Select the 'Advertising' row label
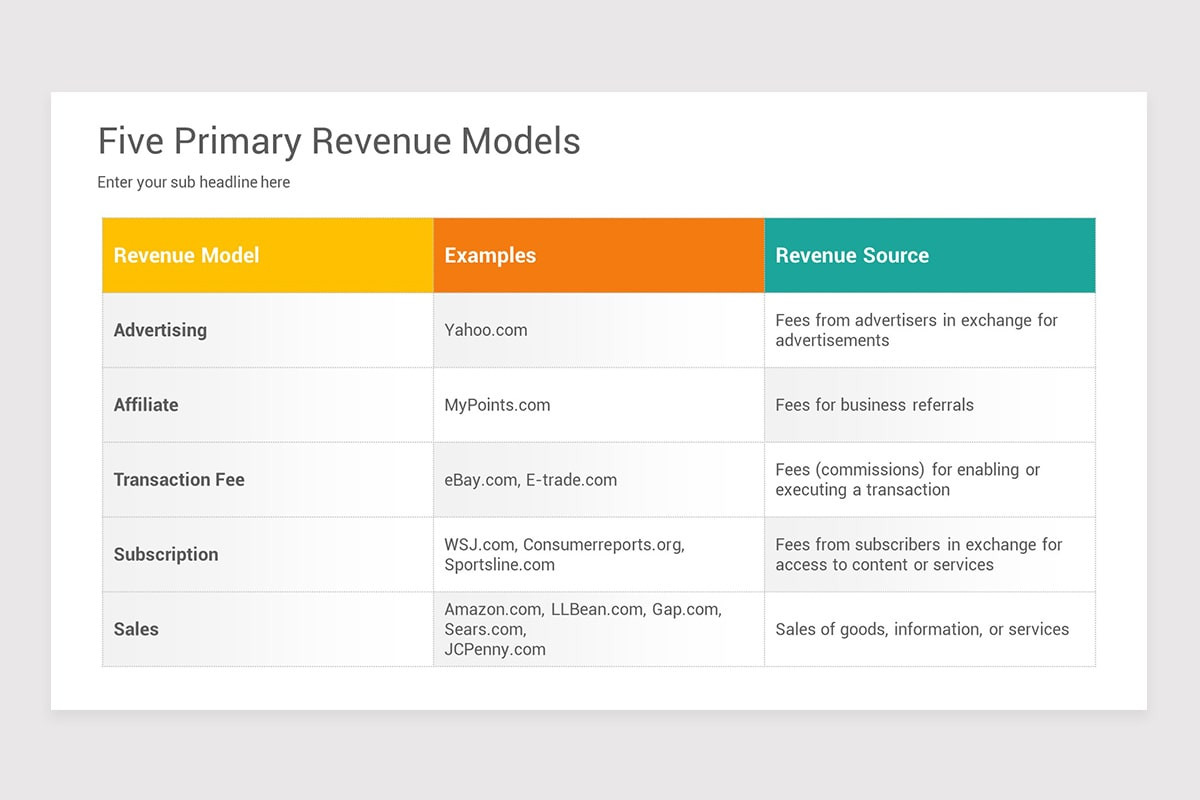 tap(160, 330)
